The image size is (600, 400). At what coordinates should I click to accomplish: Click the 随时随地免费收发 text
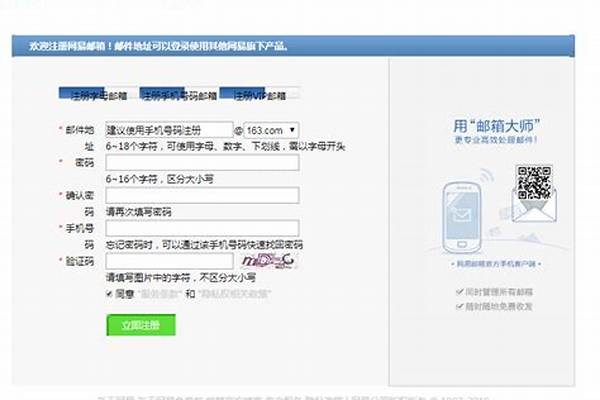[499, 307]
